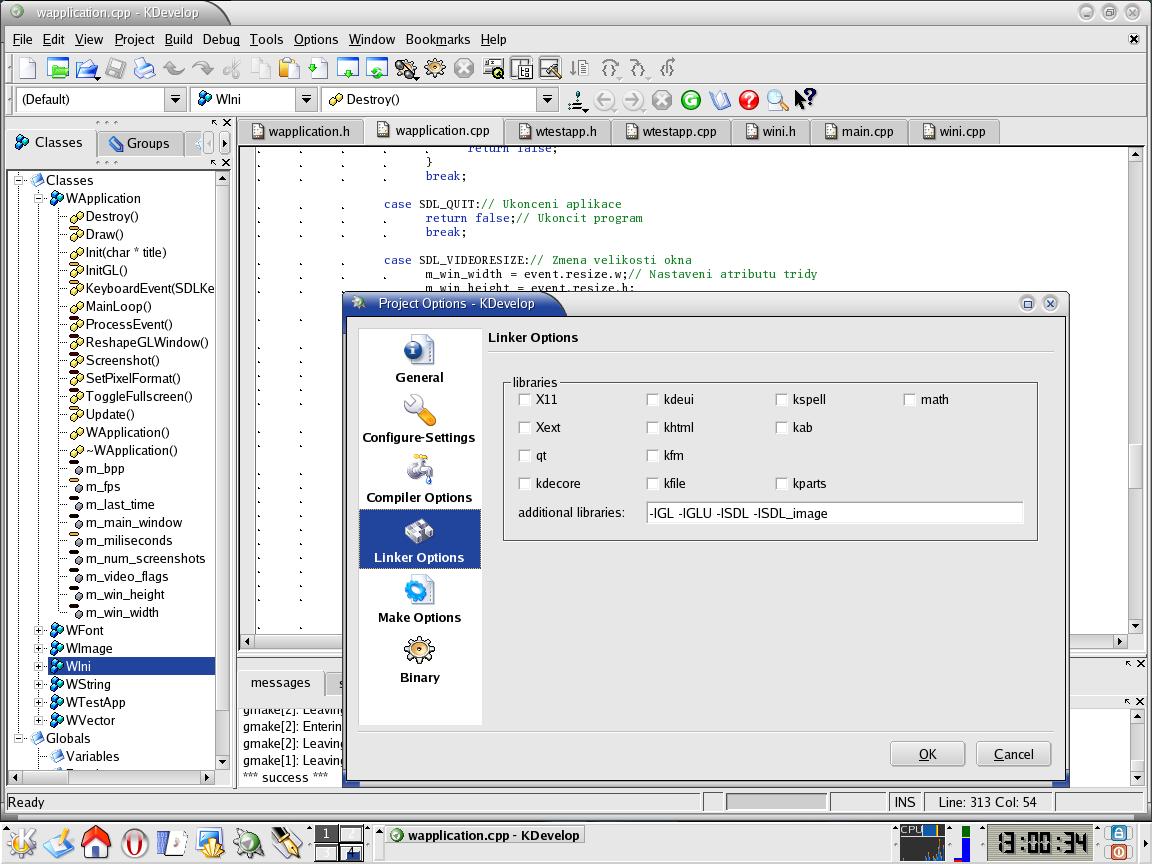Expand the WString class node
This screenshot has height=864, width=1152.
click(39, 685)
